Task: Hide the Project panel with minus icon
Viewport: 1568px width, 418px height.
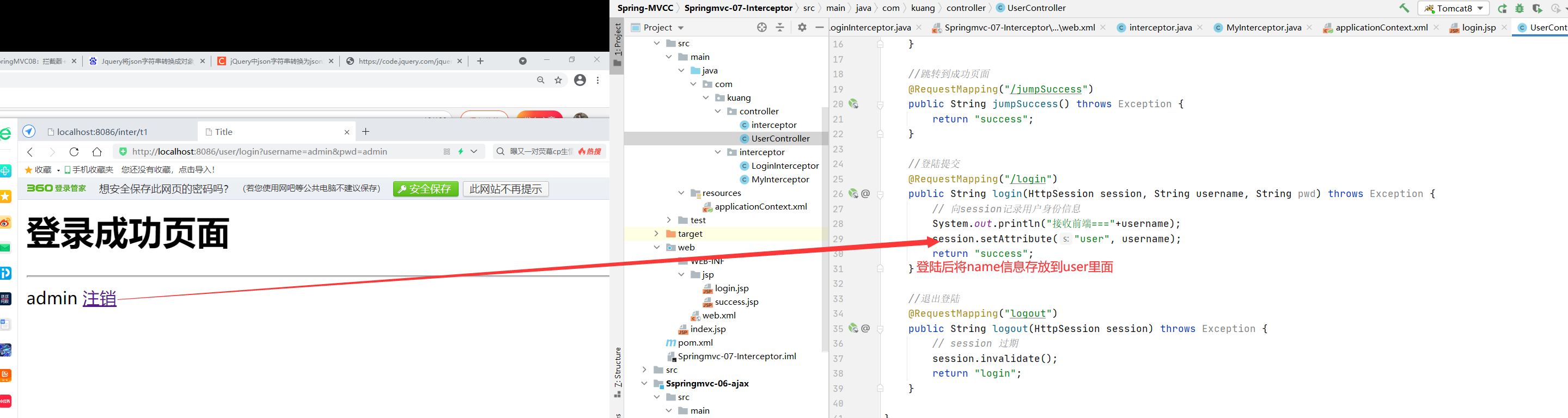Action: click(819, 27)
